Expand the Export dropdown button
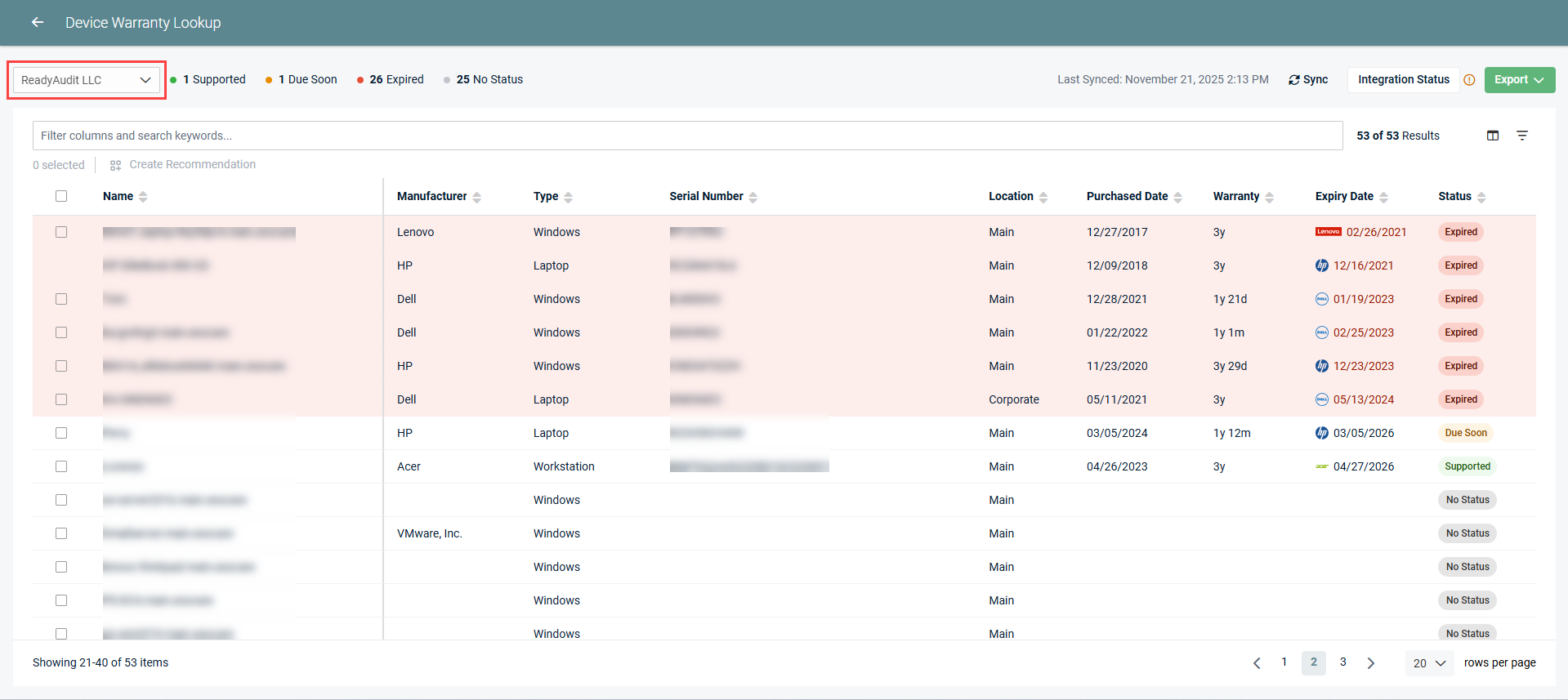Viewport: 1568px width, 700px height. click(1519, 80)
